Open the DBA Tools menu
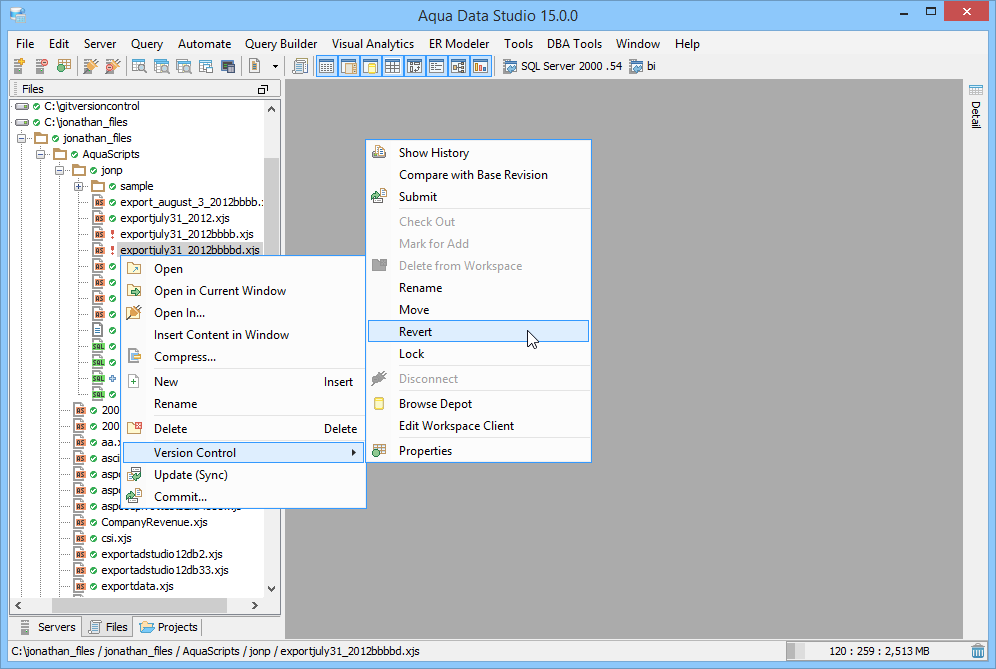This screenshot has width=996, height=669. pos(574,44)
